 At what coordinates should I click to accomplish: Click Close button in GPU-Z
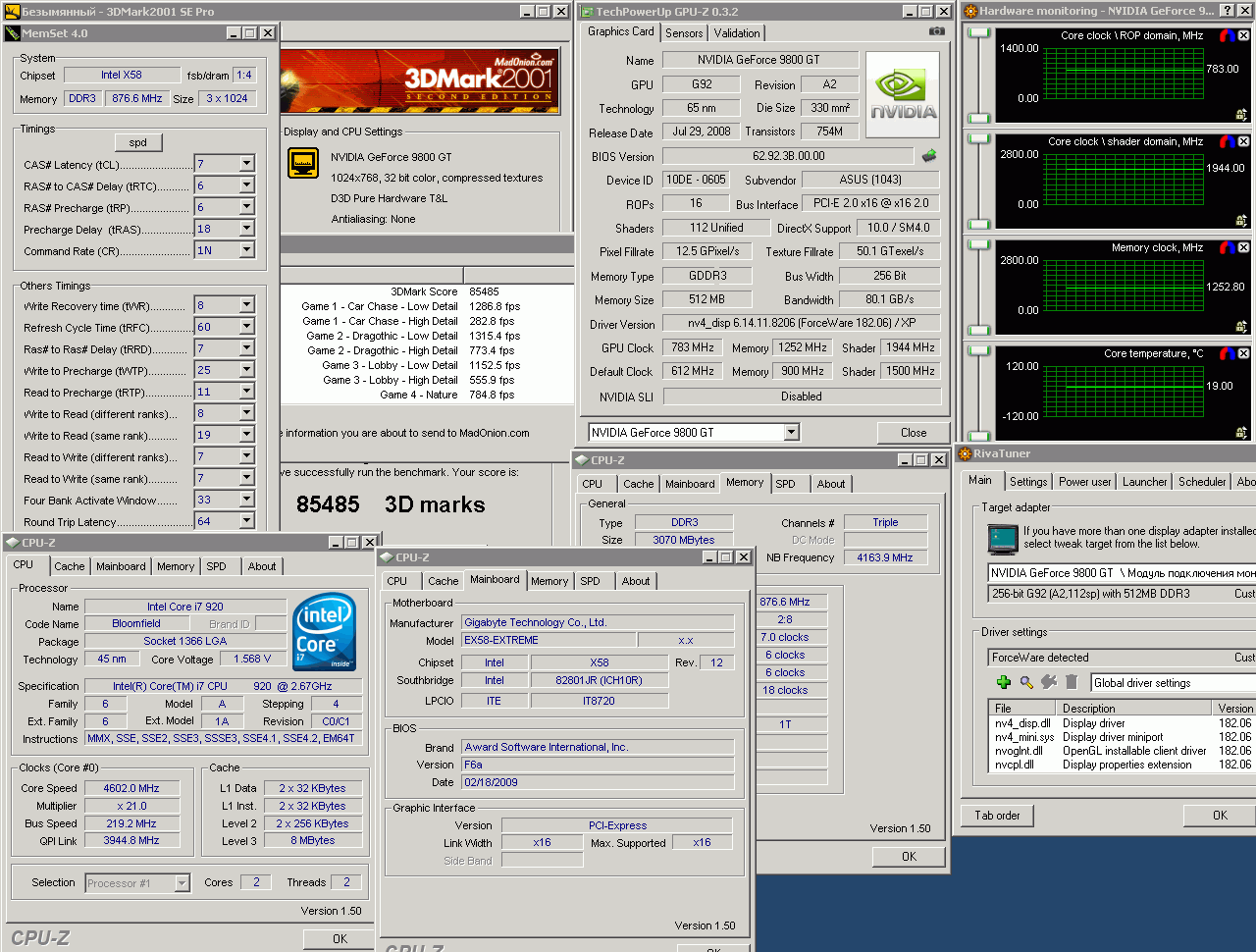click(914, 432)
